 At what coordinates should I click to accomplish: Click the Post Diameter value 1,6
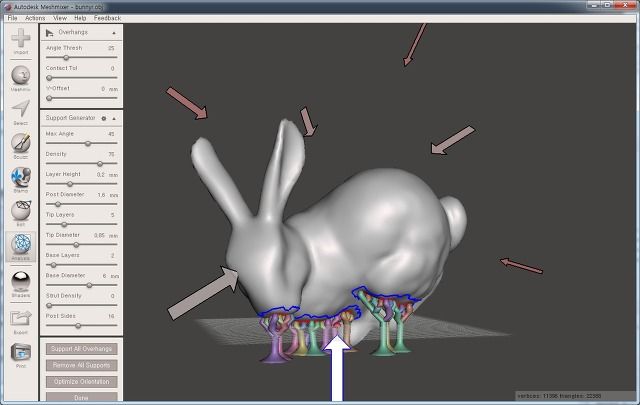102,195
